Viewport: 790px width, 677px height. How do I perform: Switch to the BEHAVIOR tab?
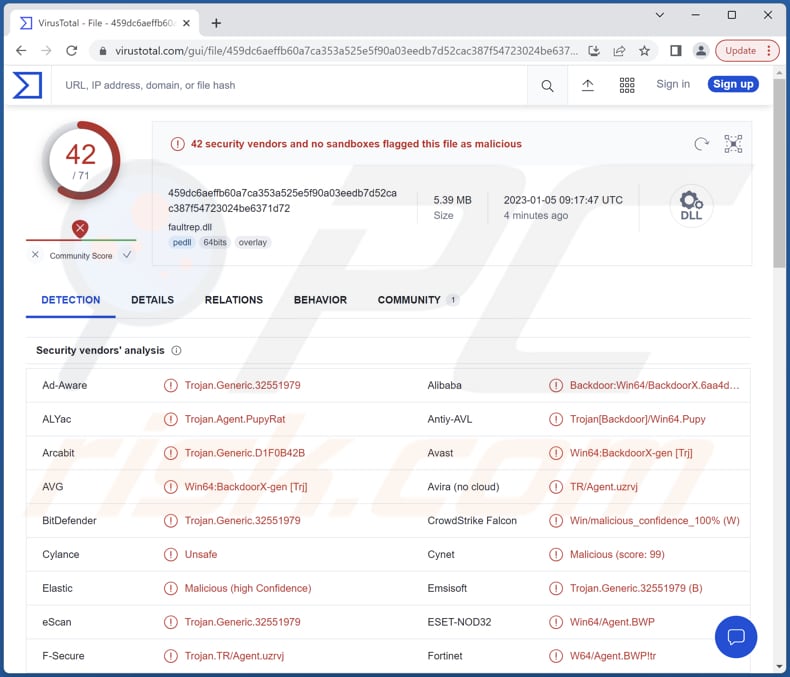tap(320, 300)
